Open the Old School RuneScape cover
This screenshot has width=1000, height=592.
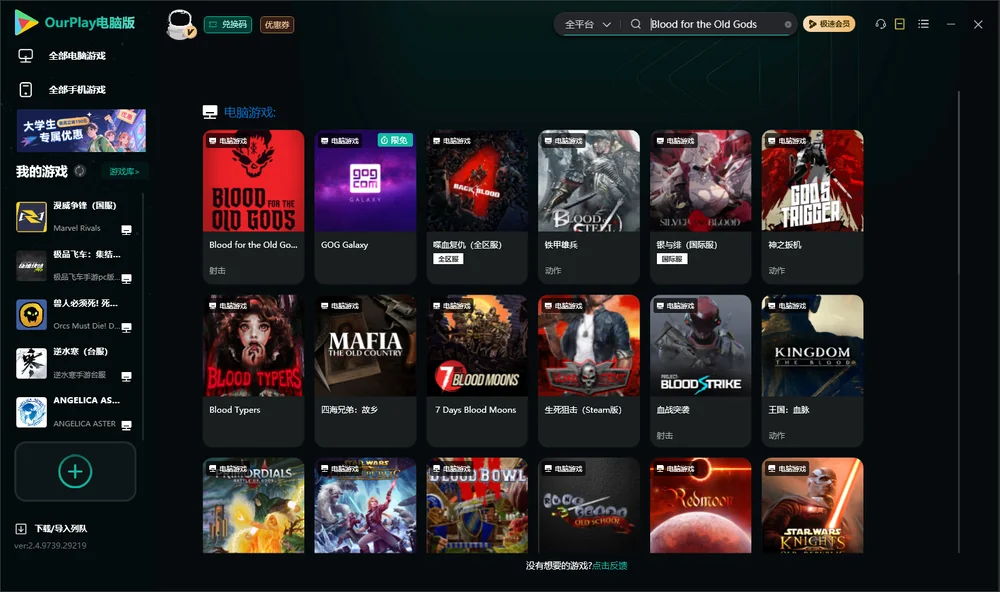(589, 505)
